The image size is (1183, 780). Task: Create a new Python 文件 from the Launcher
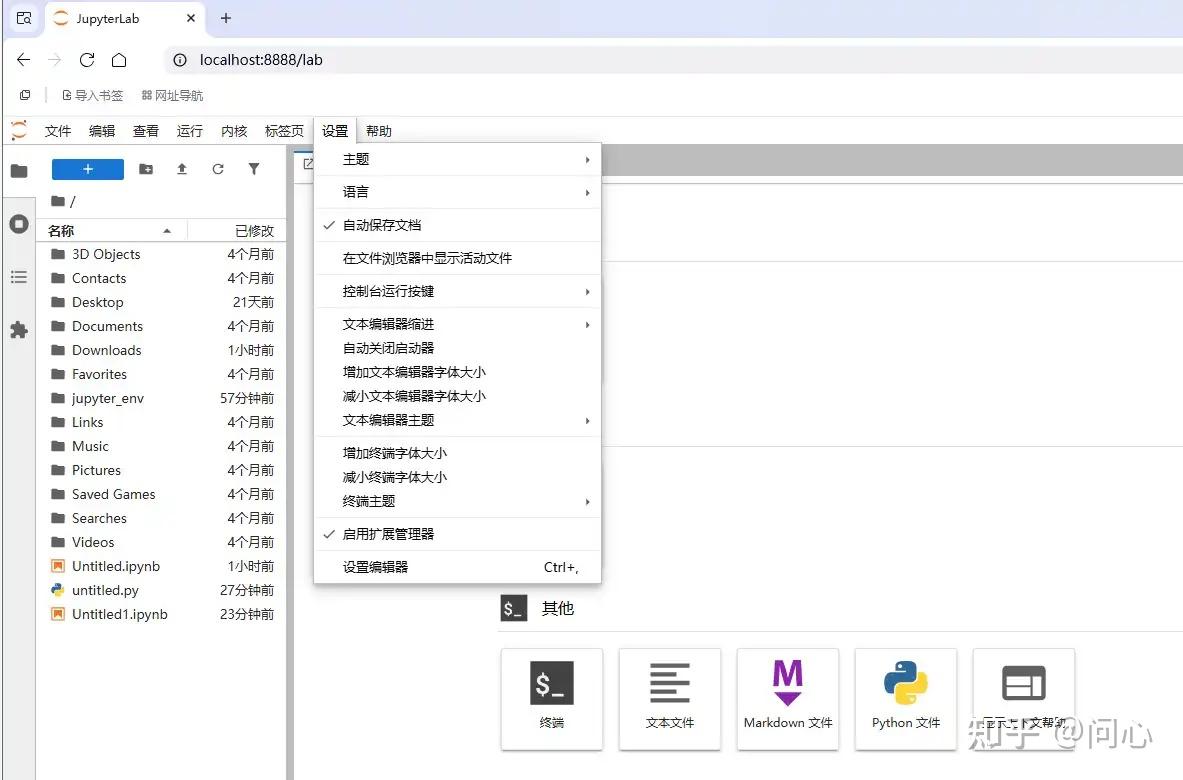coord(905,699)
